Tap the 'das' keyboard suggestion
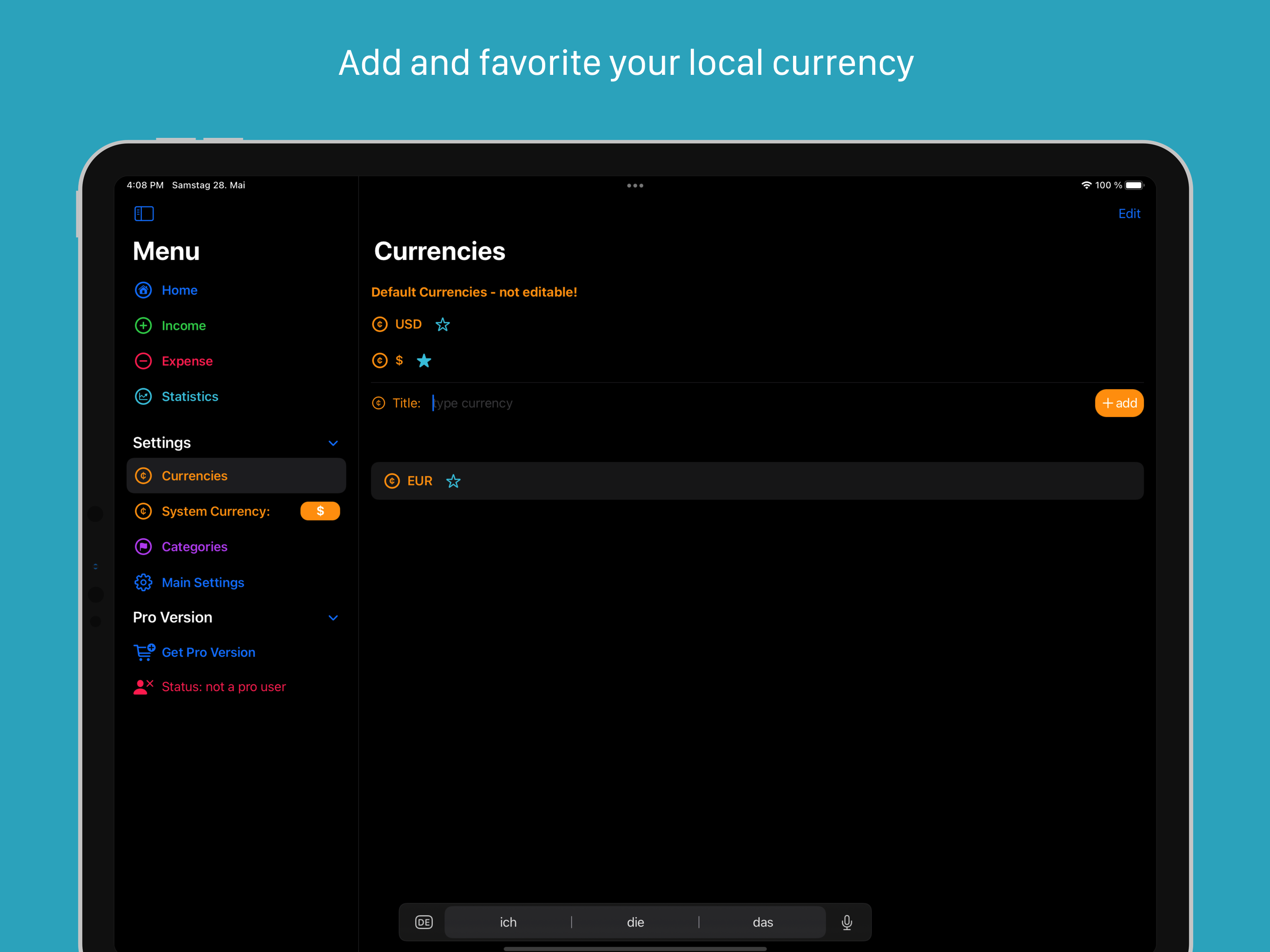Screen dimensions: 1270x952 [x=762, y=922]
